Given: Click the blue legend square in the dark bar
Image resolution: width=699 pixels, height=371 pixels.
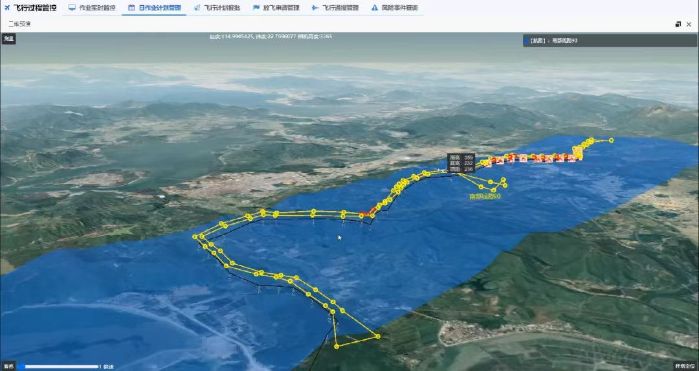Looking at the screenshot, I should click(526, 41).
